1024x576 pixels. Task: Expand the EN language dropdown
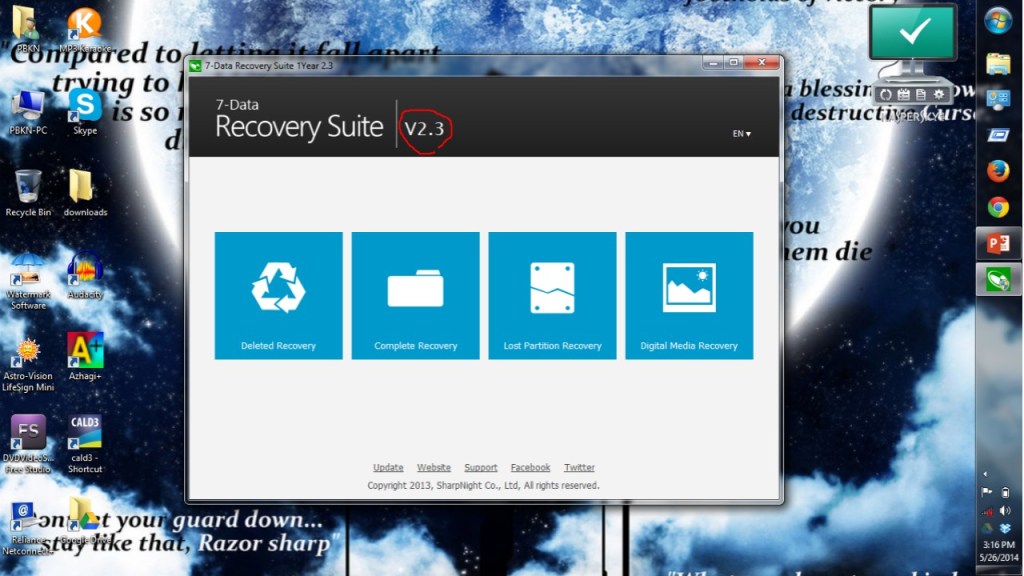tap(741, 133)
